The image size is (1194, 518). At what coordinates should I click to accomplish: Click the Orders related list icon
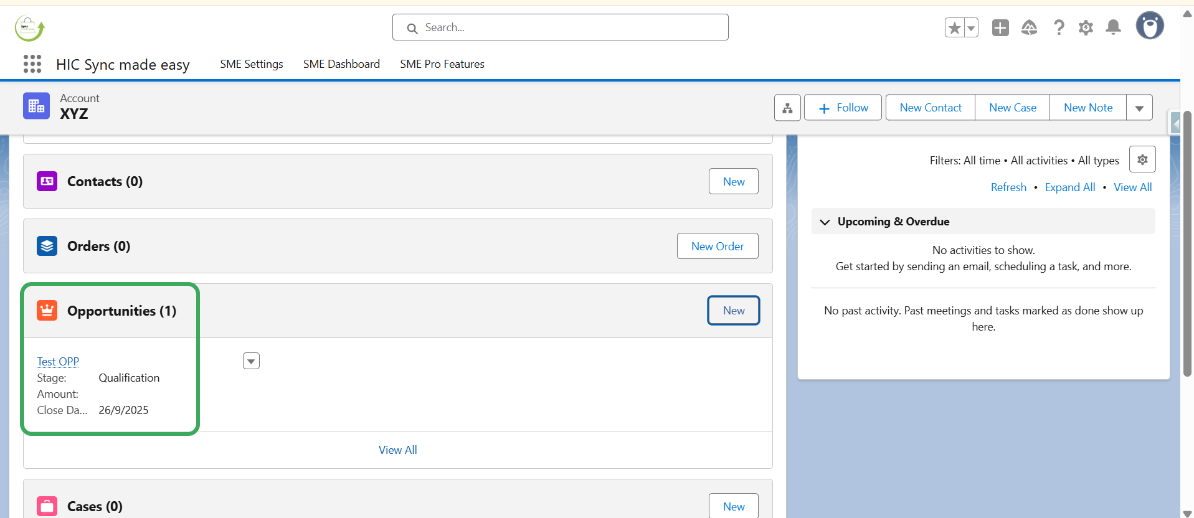[x=47, y=246]
